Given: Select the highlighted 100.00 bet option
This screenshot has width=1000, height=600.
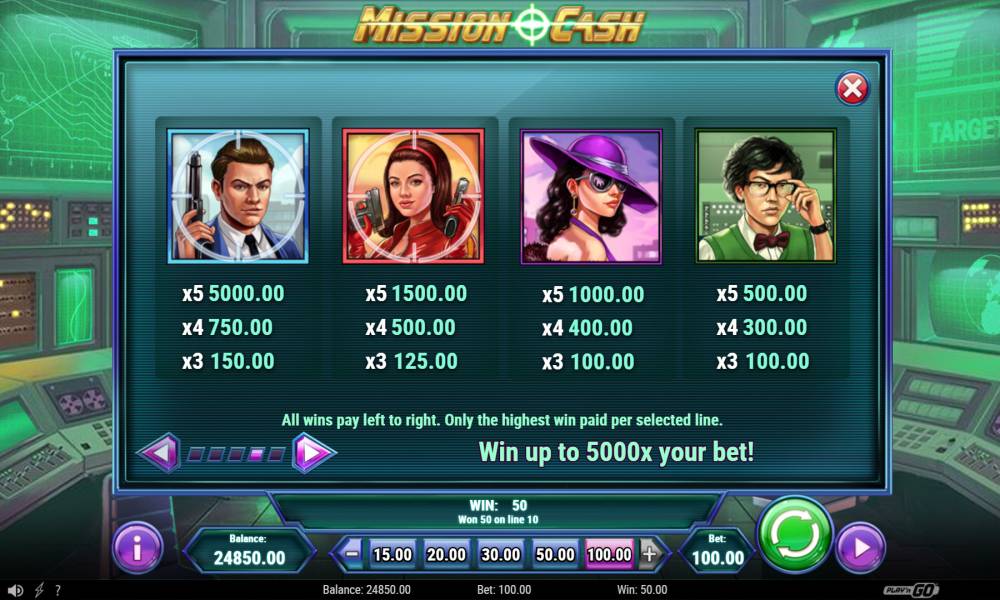Looking at the screenshot, I should point(609,554).
